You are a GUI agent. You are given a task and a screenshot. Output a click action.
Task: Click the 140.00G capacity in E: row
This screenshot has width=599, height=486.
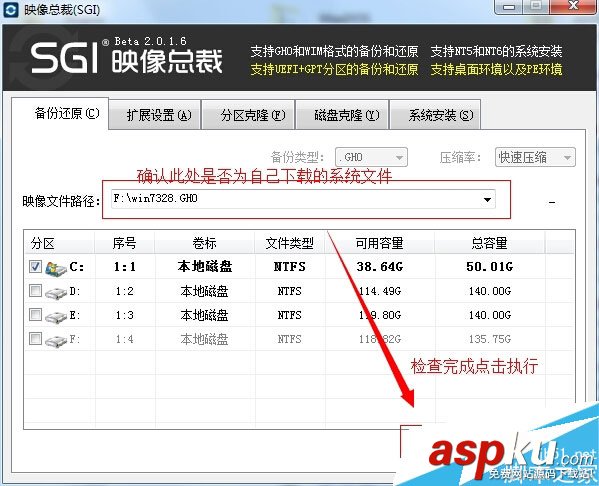point(490,315)
